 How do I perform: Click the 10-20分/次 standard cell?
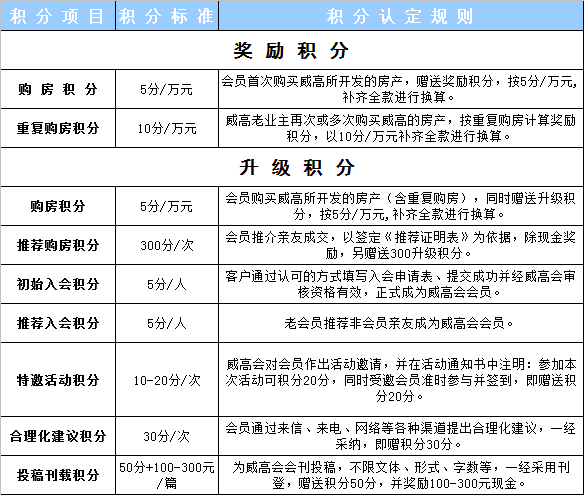click(167, 380)
